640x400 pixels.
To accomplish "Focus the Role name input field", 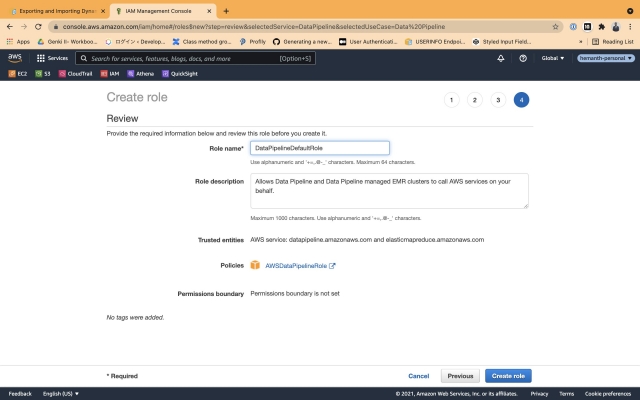I will coord(320,148).
